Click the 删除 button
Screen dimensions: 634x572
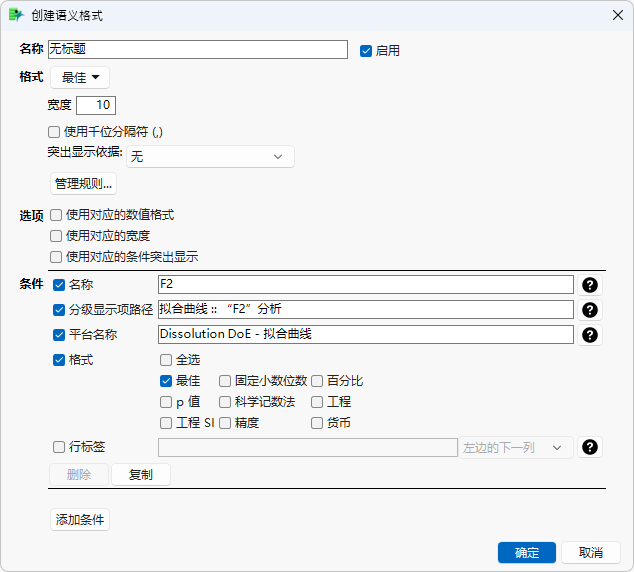tap(79, 474)
